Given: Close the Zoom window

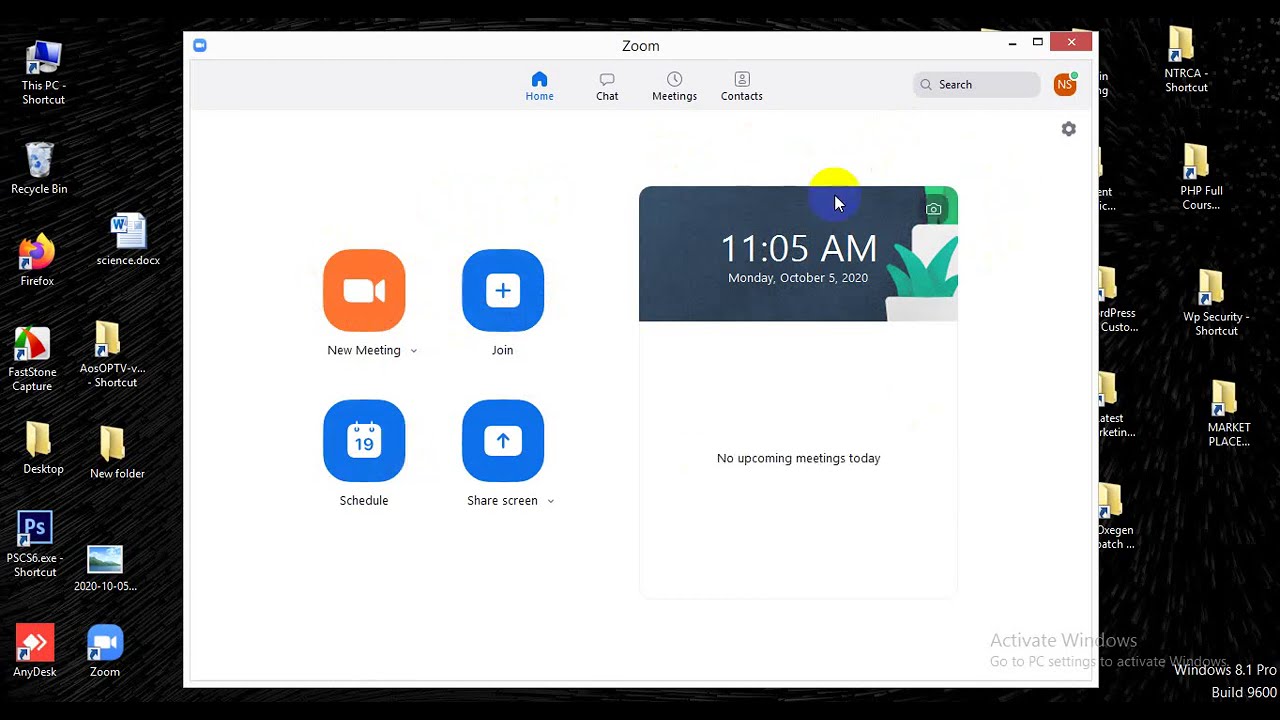Looking at the screenshot, I should [x=1071, y=42].
